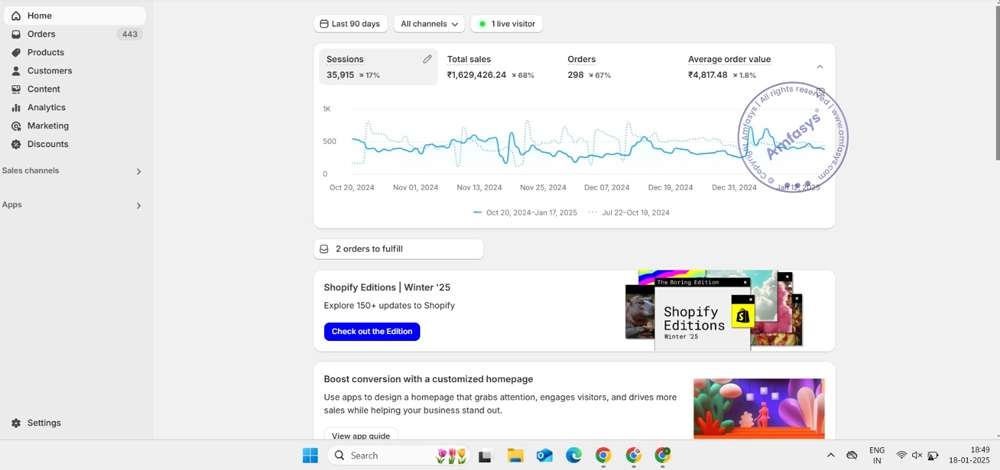Select the Sessions metric card
Viewport: 1000px width, 470px height.
click(x=378, y=67)
